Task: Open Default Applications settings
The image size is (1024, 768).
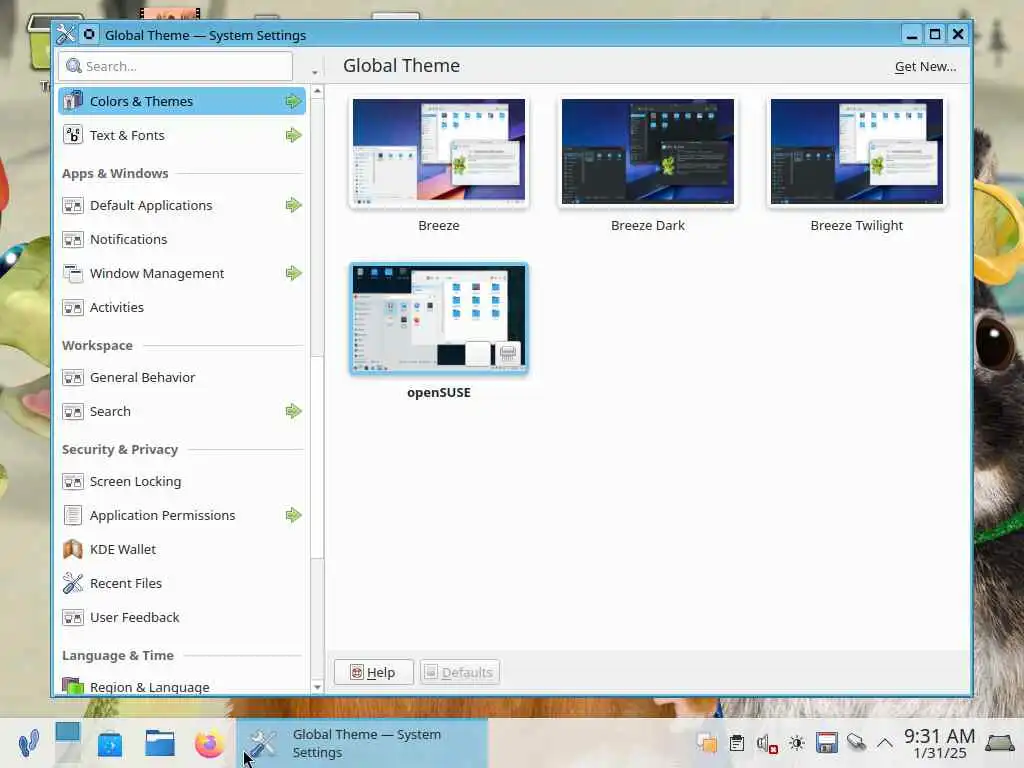Action: point(182,205)
